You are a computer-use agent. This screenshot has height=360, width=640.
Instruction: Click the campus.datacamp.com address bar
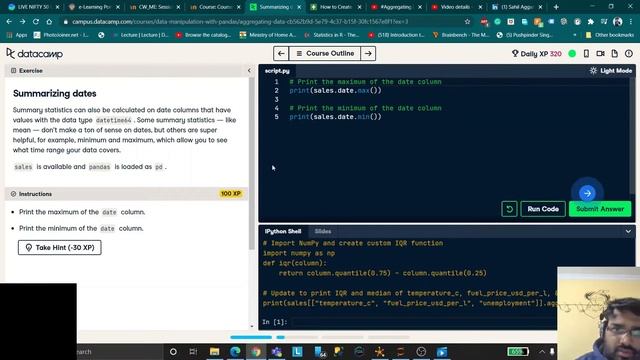[x=240, y=21]
